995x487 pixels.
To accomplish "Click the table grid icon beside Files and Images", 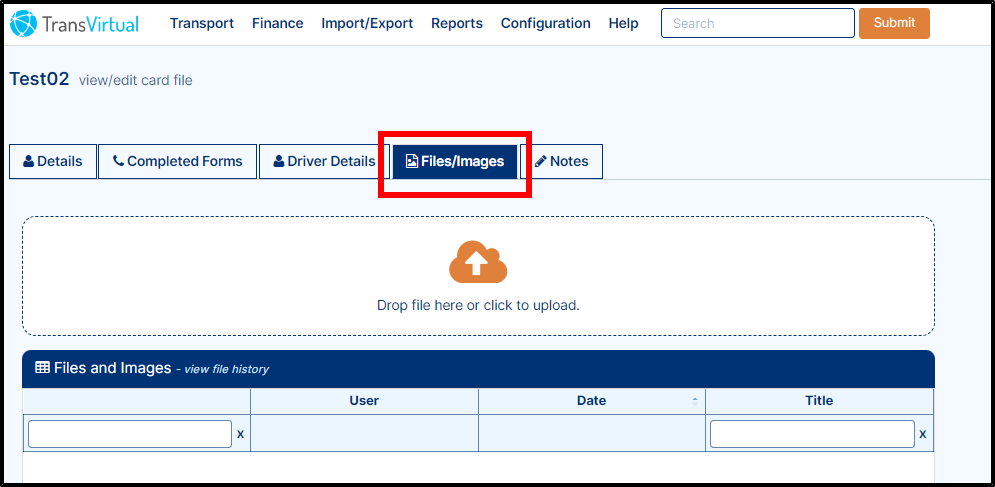I will coord(43,368).
